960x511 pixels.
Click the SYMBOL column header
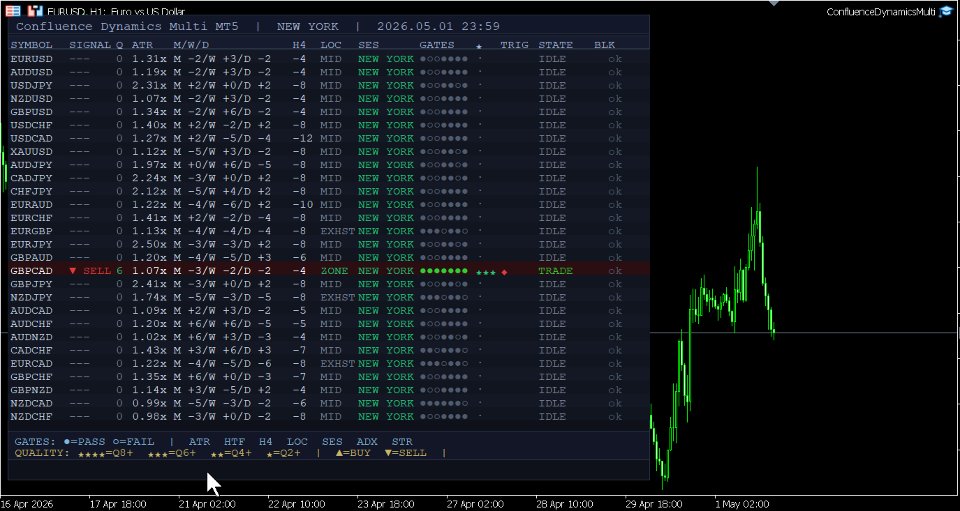(x=32, y=45)
